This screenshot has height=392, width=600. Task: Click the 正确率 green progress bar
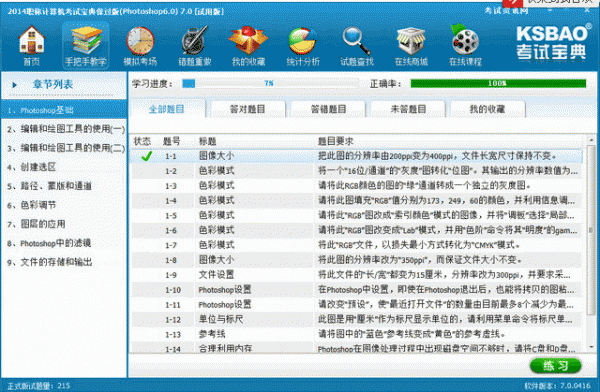pos(498,83)
